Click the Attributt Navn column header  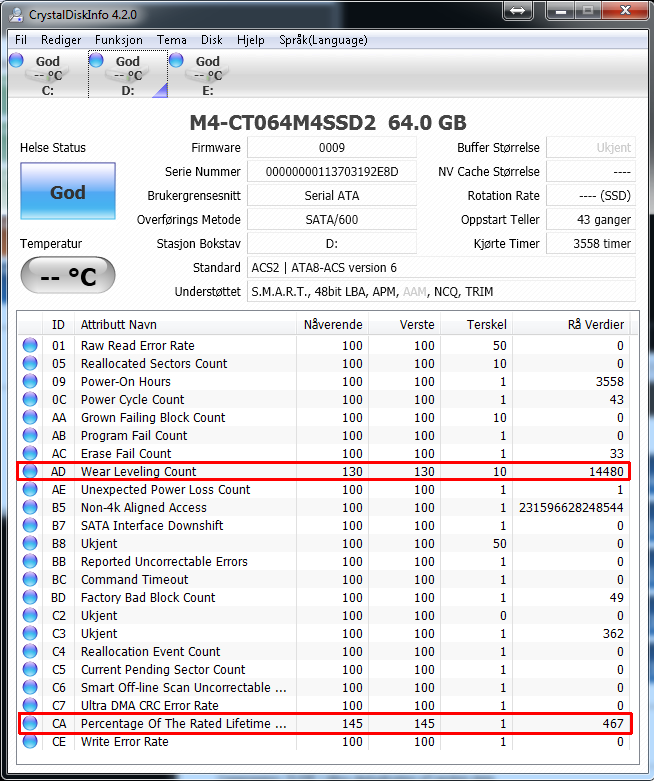tap(185, 325)
